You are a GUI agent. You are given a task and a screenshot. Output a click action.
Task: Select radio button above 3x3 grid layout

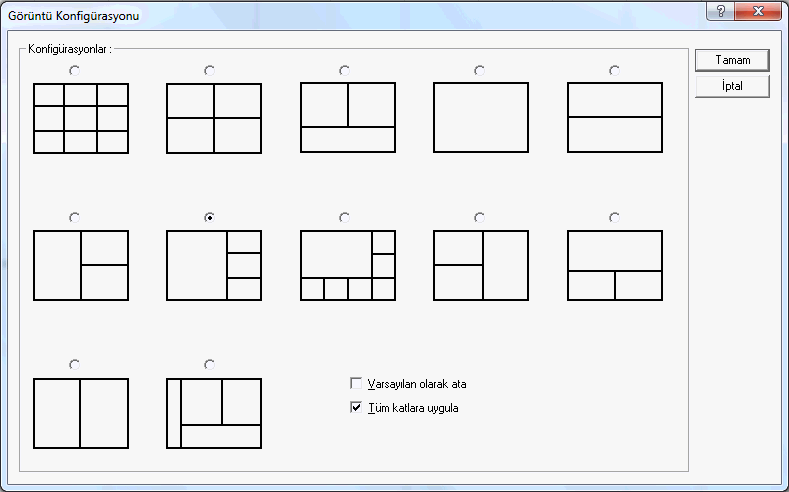[74, 70]
